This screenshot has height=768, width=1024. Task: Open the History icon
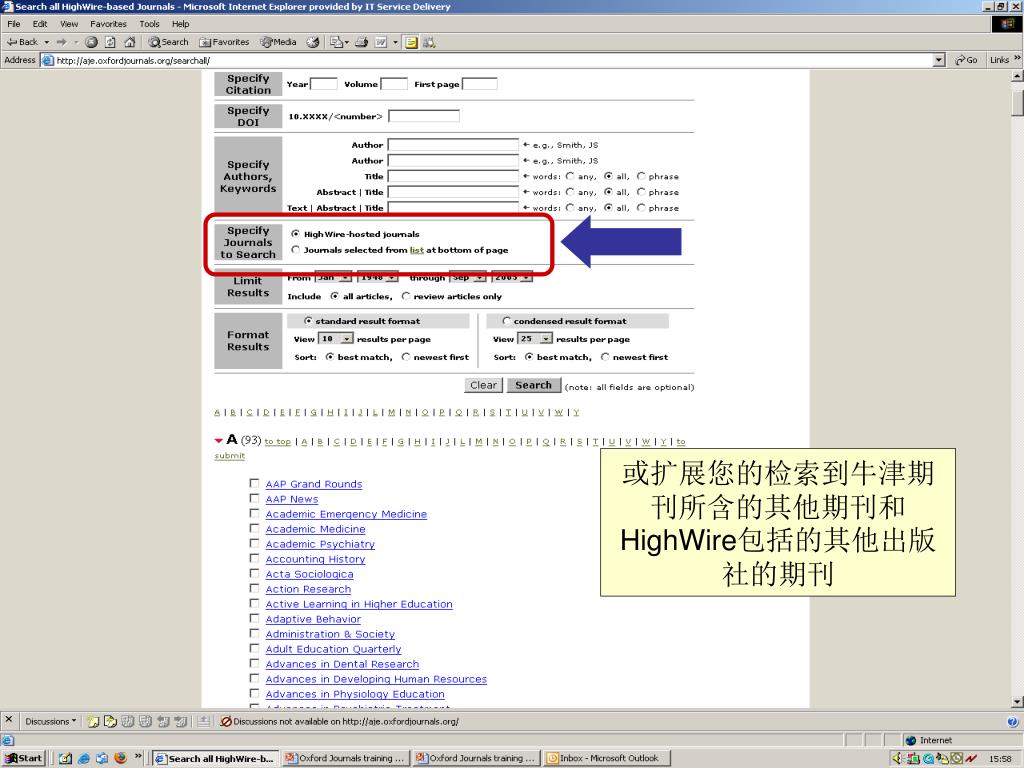[x=313, y=42]
